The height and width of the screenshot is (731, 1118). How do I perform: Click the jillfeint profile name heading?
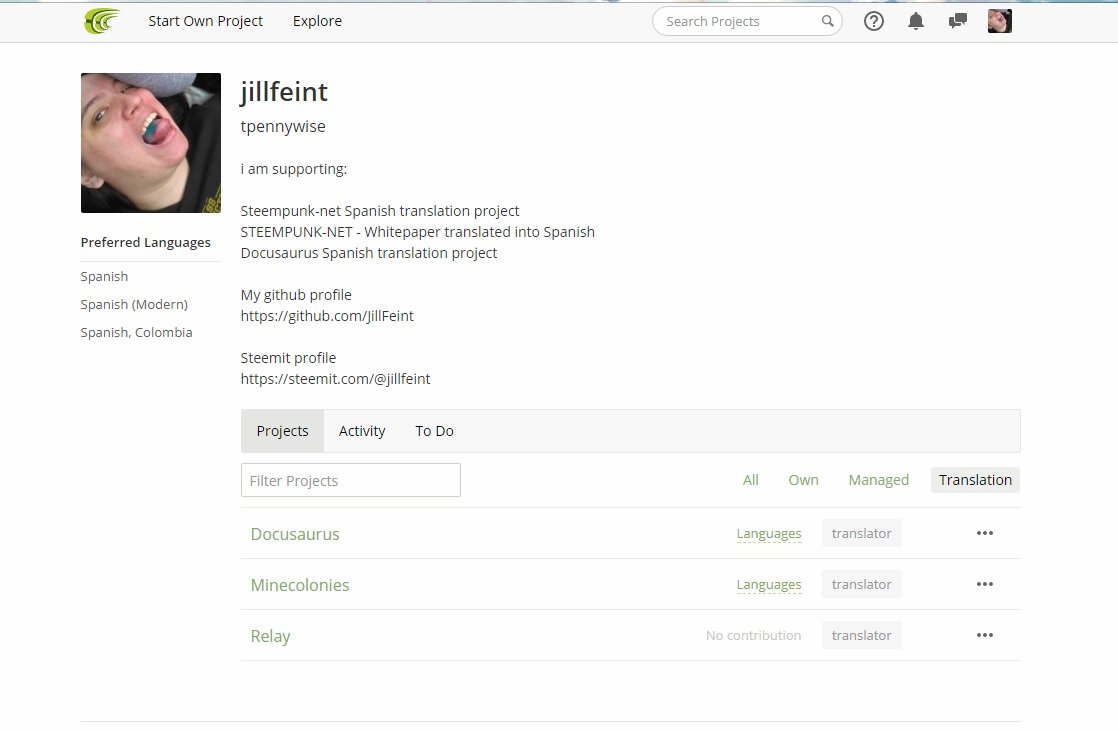coord(284,92)
